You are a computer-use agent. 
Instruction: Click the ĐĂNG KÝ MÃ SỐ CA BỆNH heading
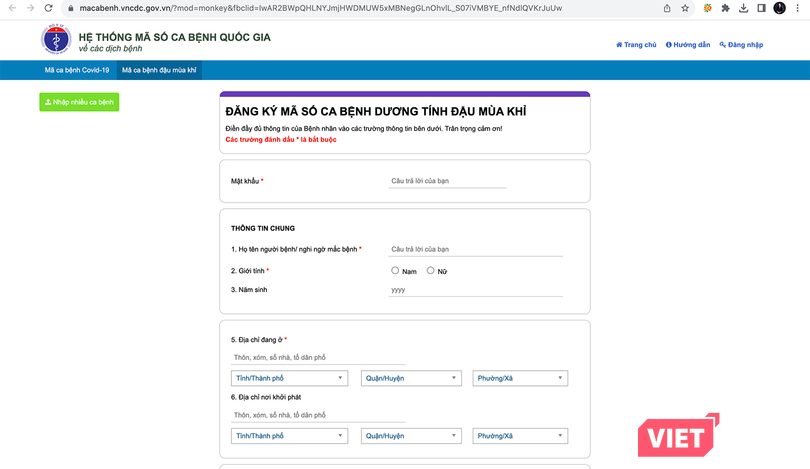[x=376, y=112]
